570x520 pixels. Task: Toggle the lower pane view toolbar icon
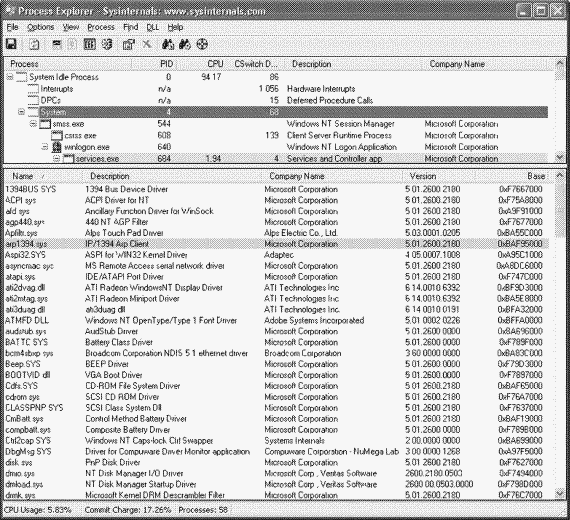56,44
